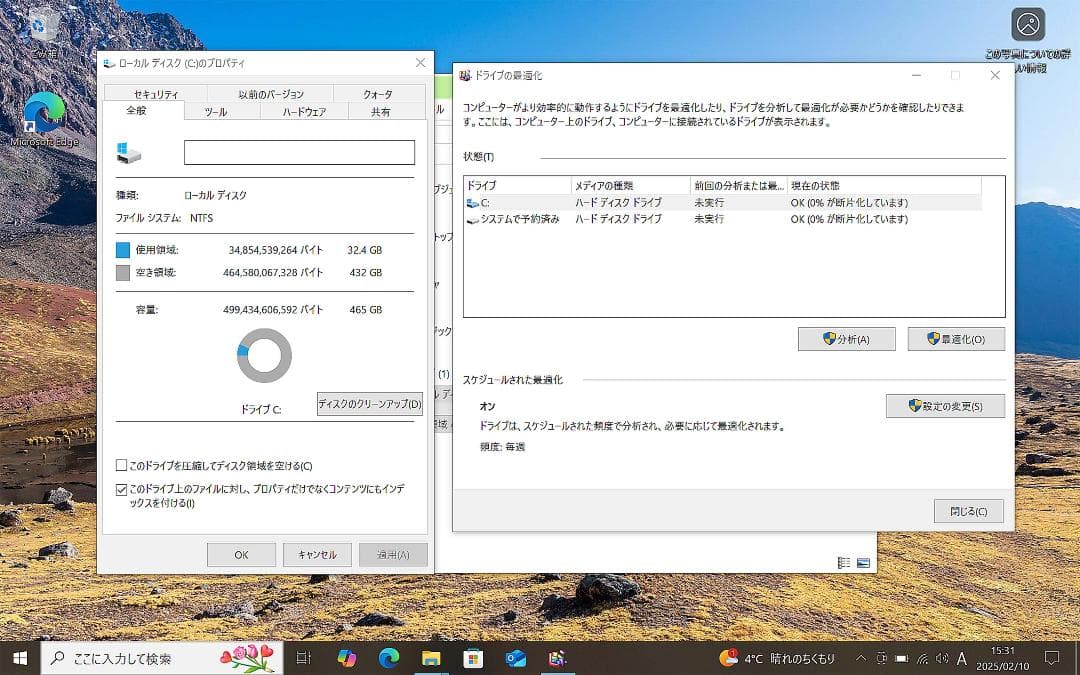Click the drive label input field

[298, 152]
